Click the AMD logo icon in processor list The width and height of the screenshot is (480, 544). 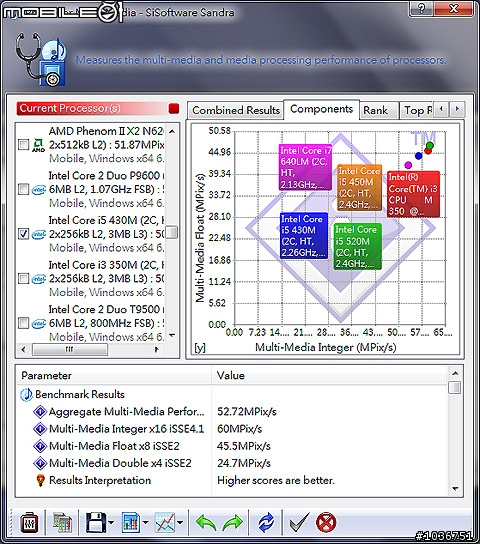click(x=38, y=145)
